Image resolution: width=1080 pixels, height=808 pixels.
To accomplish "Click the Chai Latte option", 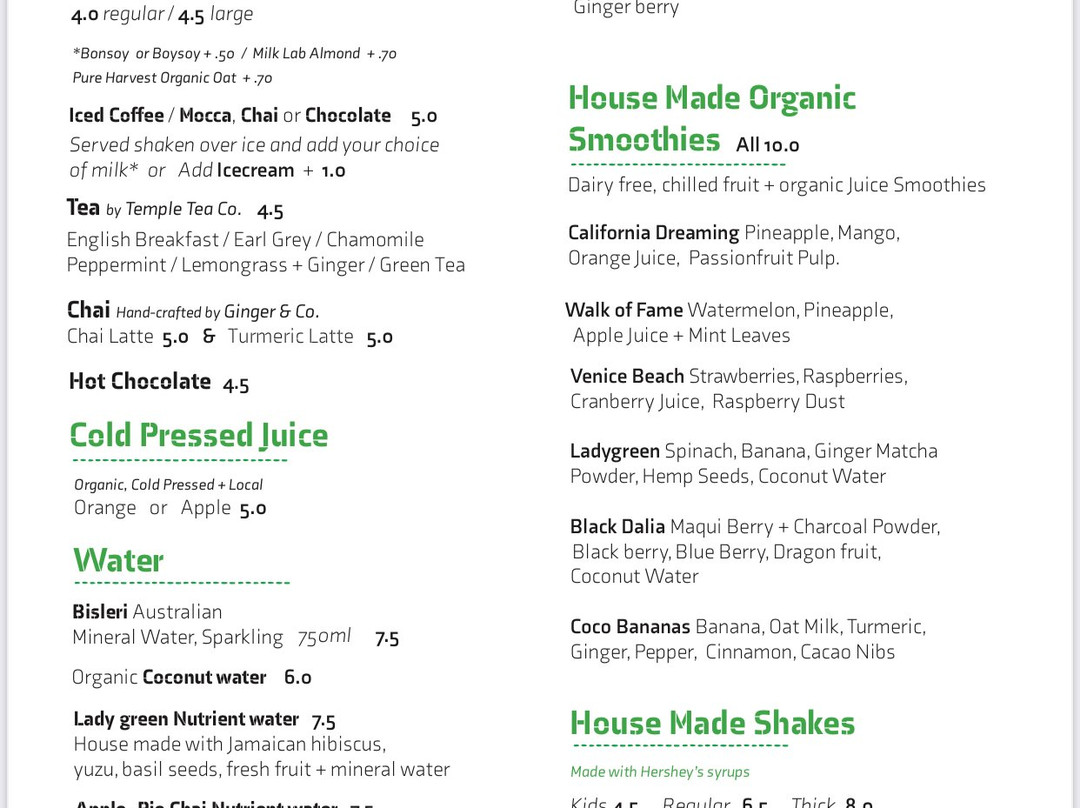I will pyautogui.click(x=110, y=336).
